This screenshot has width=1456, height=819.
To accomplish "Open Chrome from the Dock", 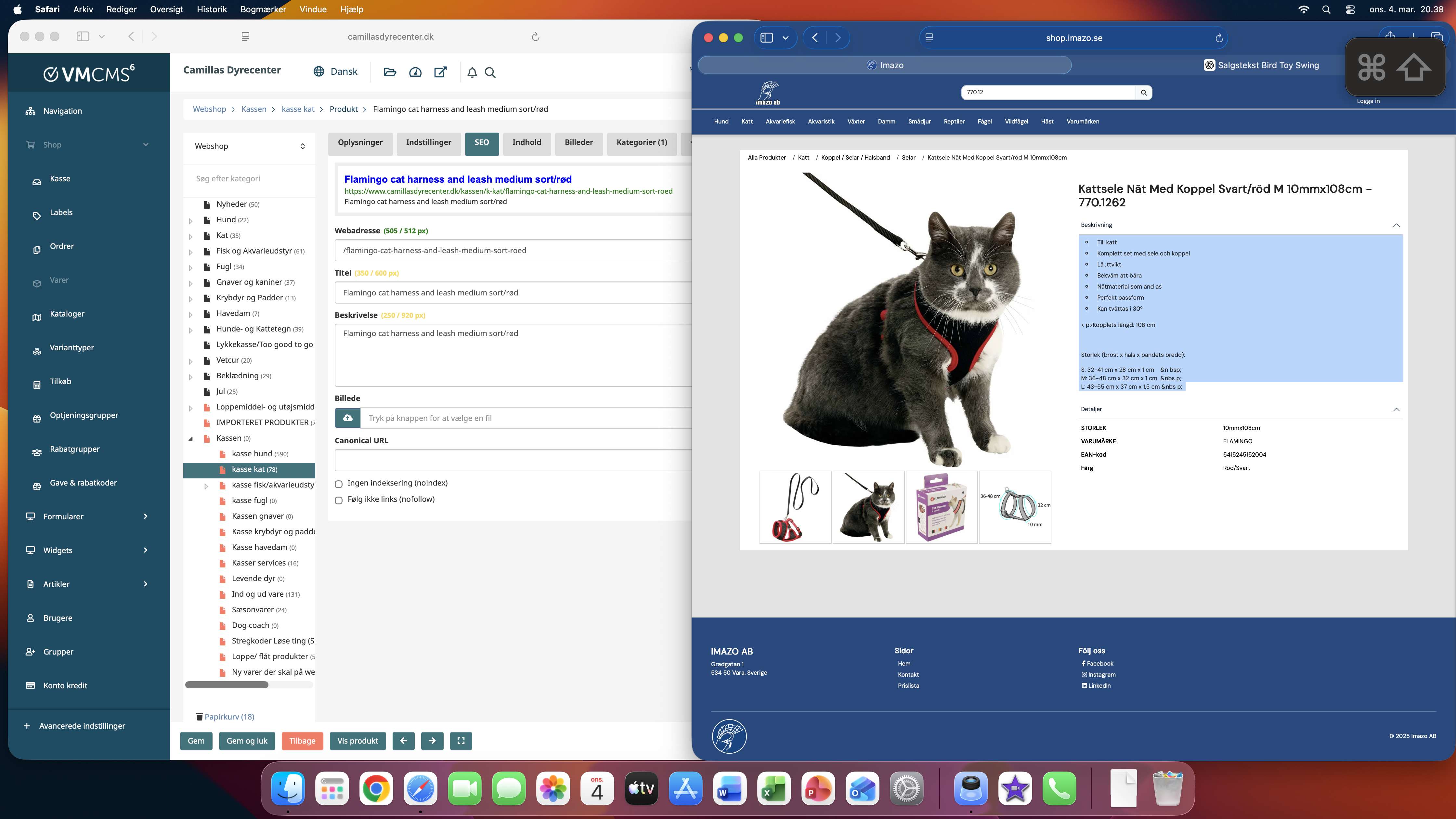I will click(x=376, y=788).
